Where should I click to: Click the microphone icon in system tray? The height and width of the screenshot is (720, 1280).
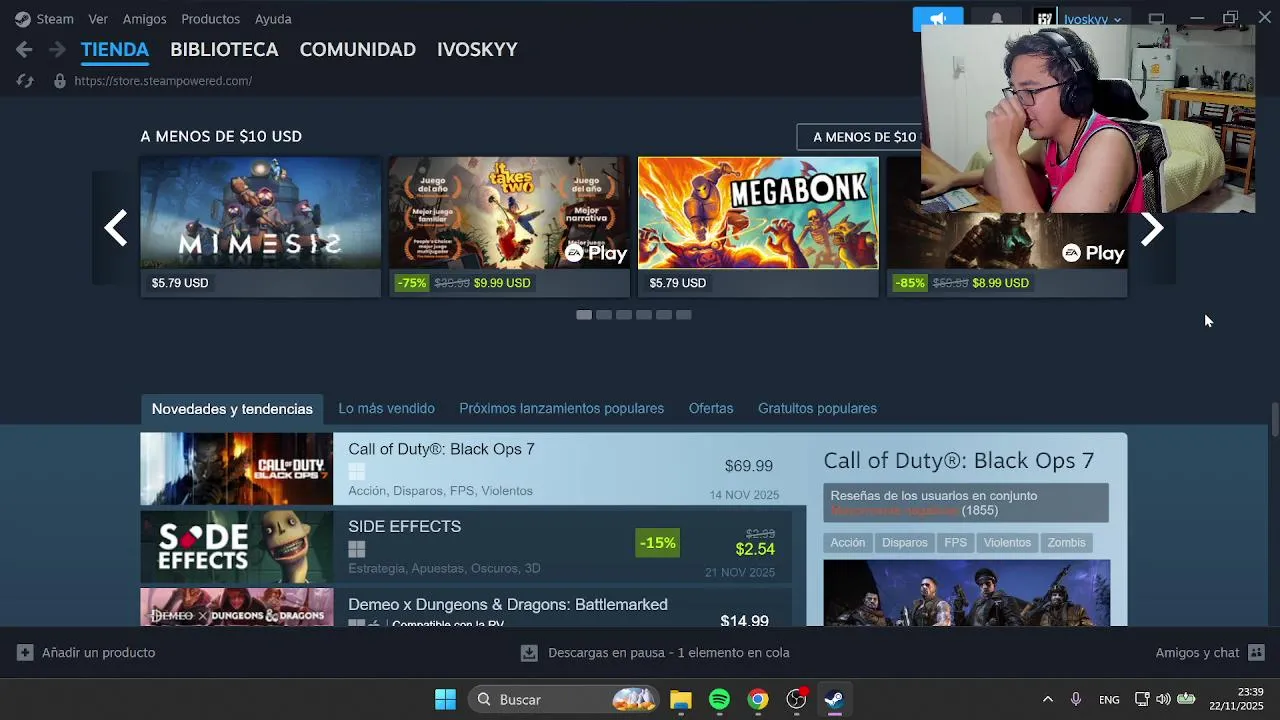click(1076, 699)
